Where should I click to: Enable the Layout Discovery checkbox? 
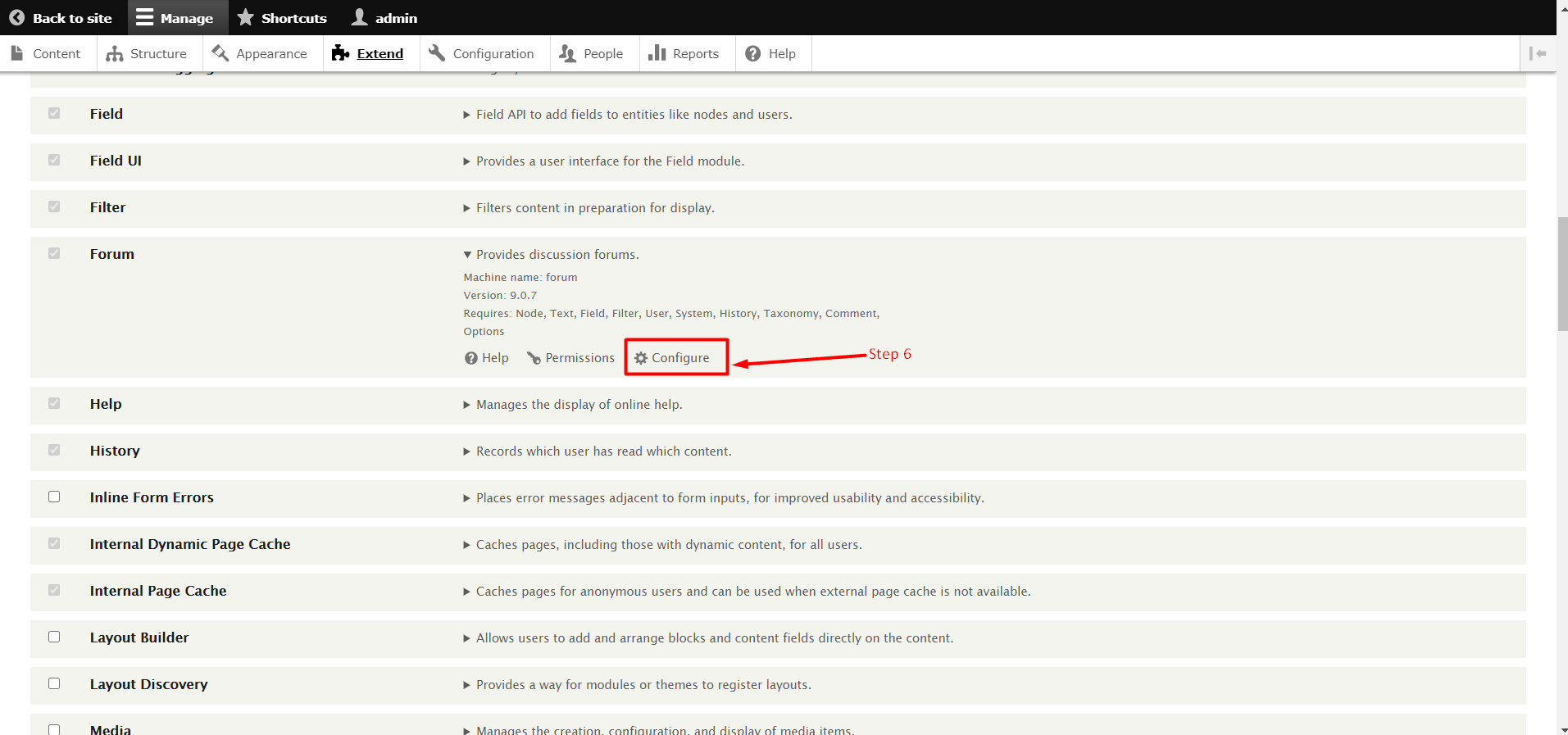54,683
